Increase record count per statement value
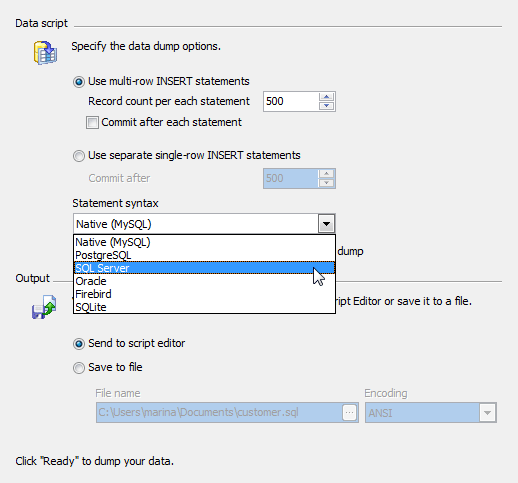The height and width of the screenshot is (483, 518). pyautogui.click(x=326, y=97)
